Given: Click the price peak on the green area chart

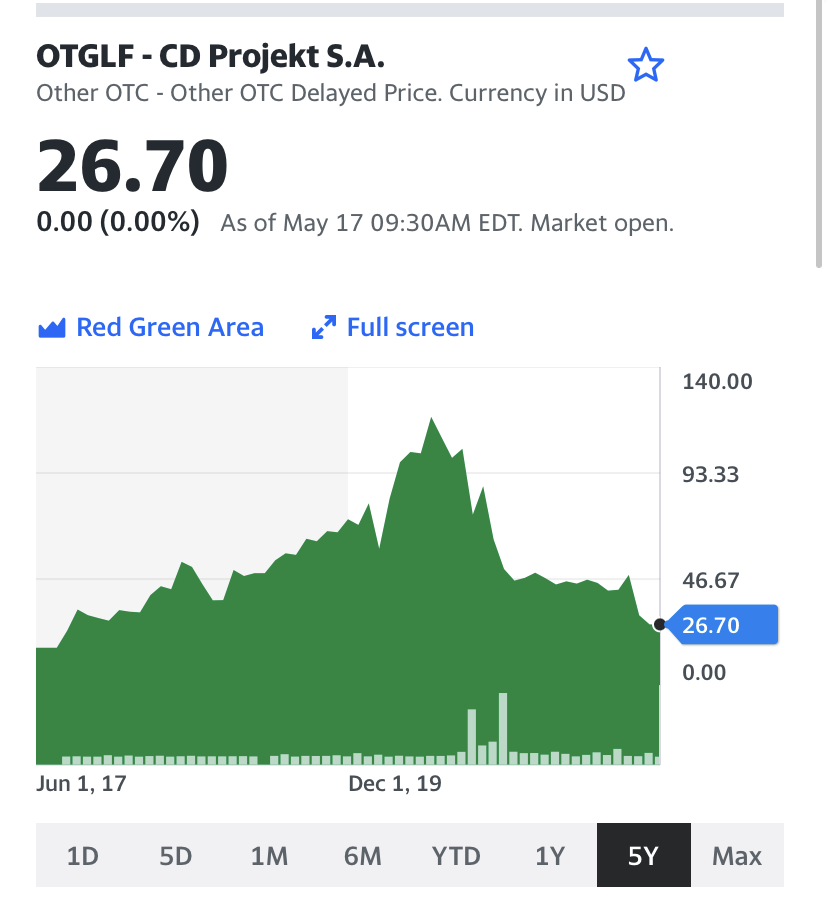Looking at the screenshot, I should [x=432, y=420].
